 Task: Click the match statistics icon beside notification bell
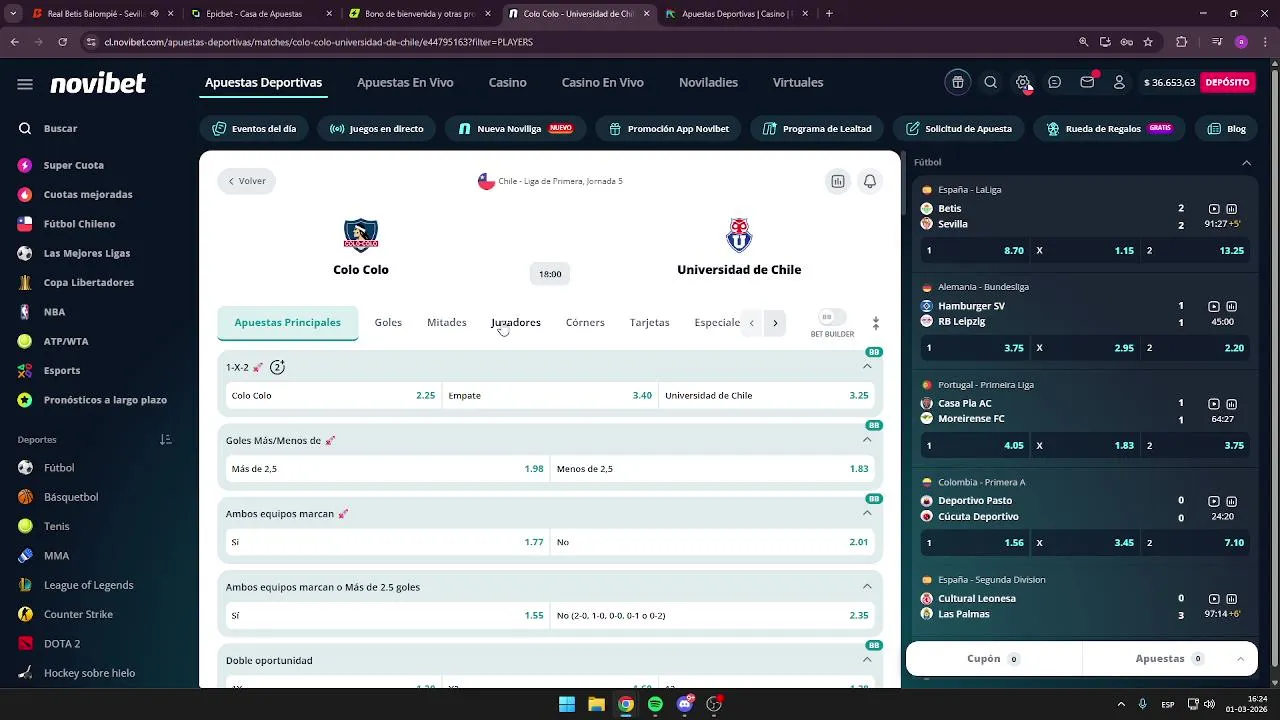pyautogui.click(x=838, y=181)
